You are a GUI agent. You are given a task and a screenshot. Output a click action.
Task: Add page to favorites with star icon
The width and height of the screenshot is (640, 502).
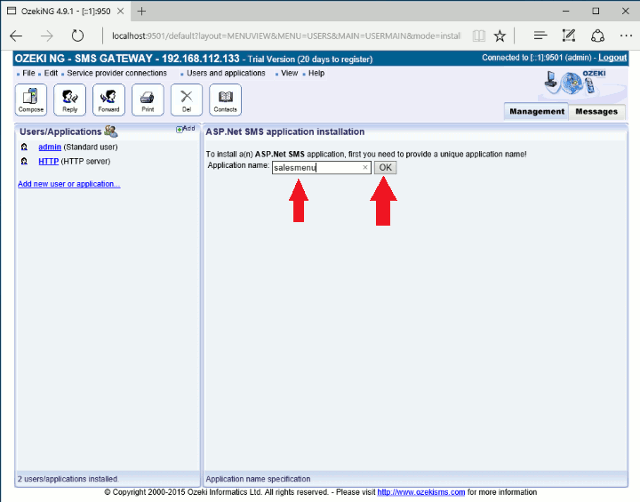pos(500,35)
